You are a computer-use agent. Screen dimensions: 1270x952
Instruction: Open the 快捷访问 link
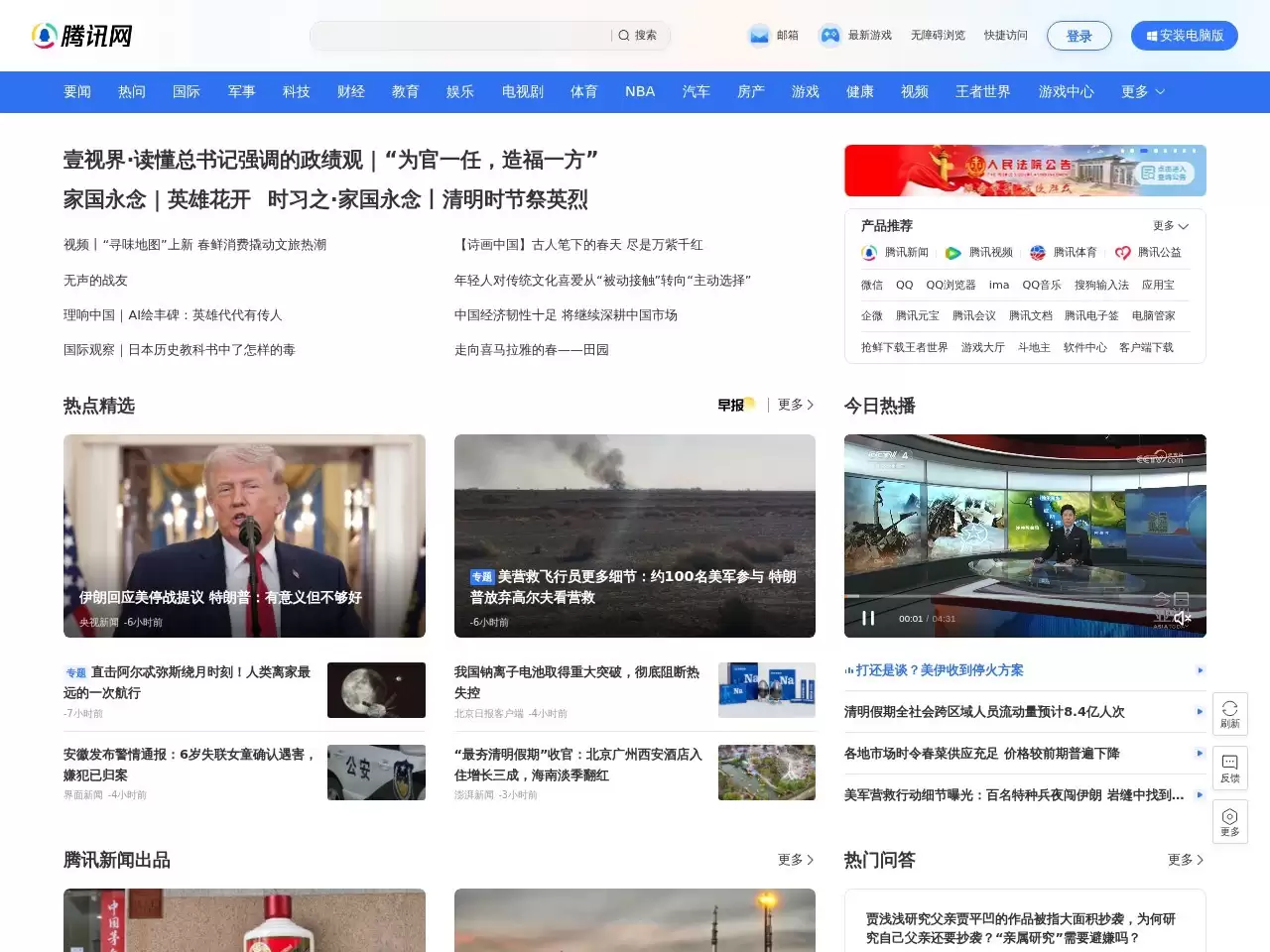(1006, 36)
